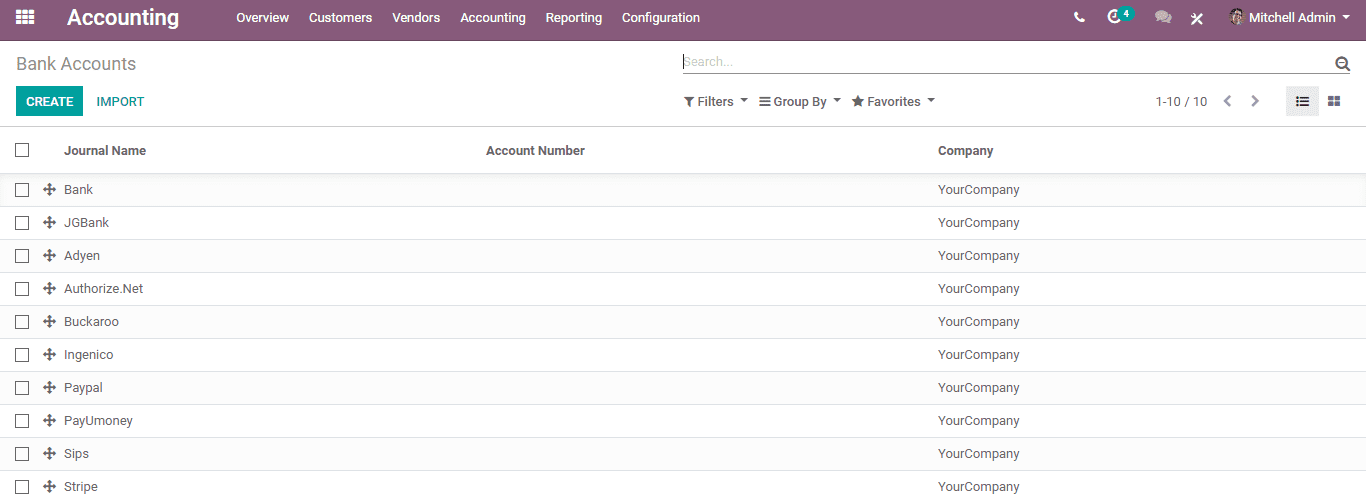Open the Group By dropdown
Viewport: 1366px width, 503px height.
pyautogui.click(x=800, y=101)
